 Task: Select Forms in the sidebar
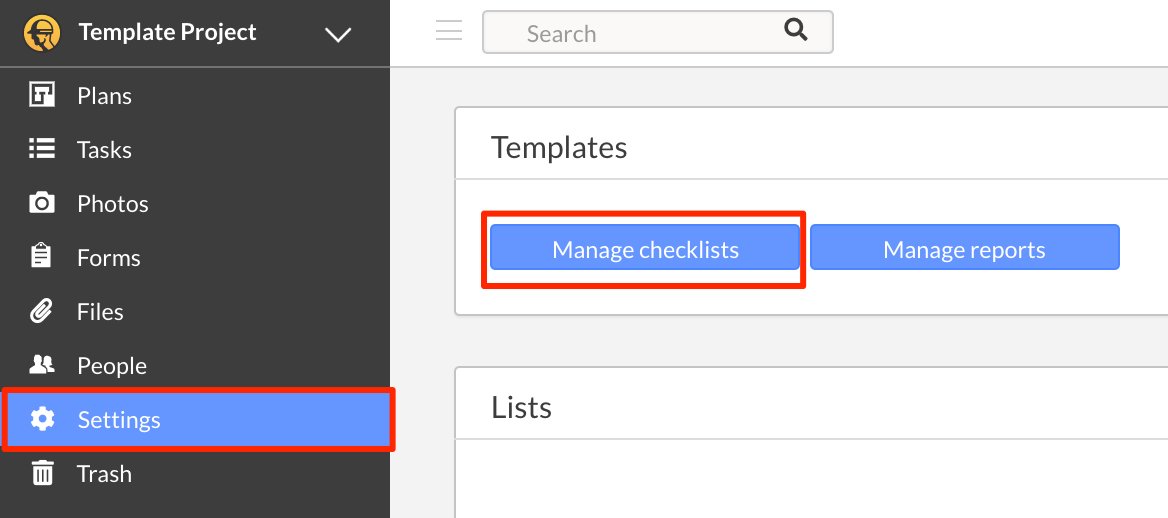[195, 257]
